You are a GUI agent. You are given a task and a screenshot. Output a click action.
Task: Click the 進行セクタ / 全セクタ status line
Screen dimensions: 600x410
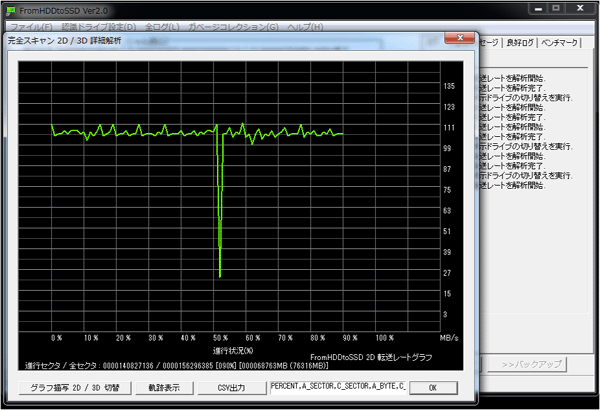(176, 366)
